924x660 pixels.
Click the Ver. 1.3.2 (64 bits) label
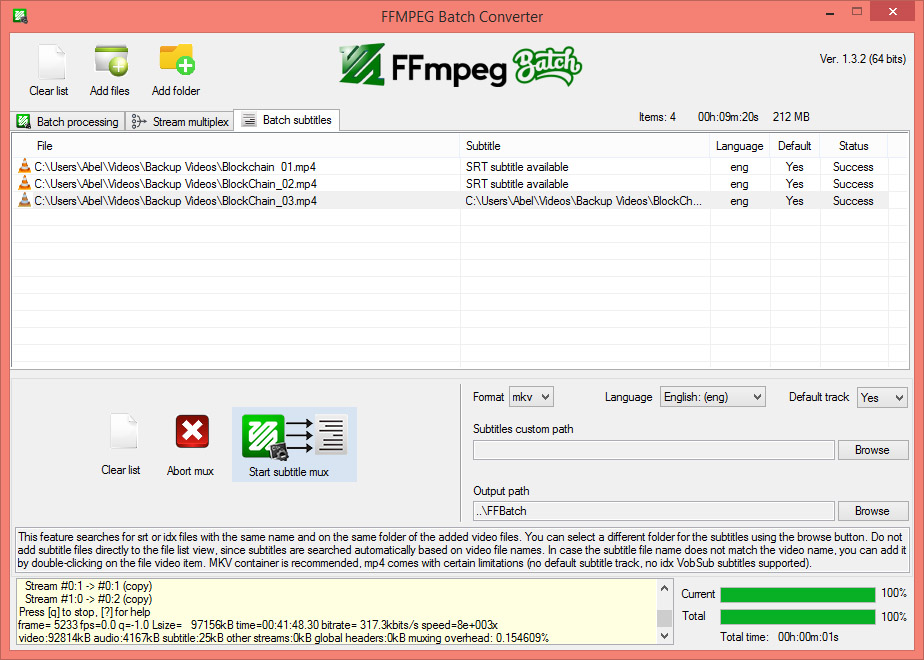point(863,59)
